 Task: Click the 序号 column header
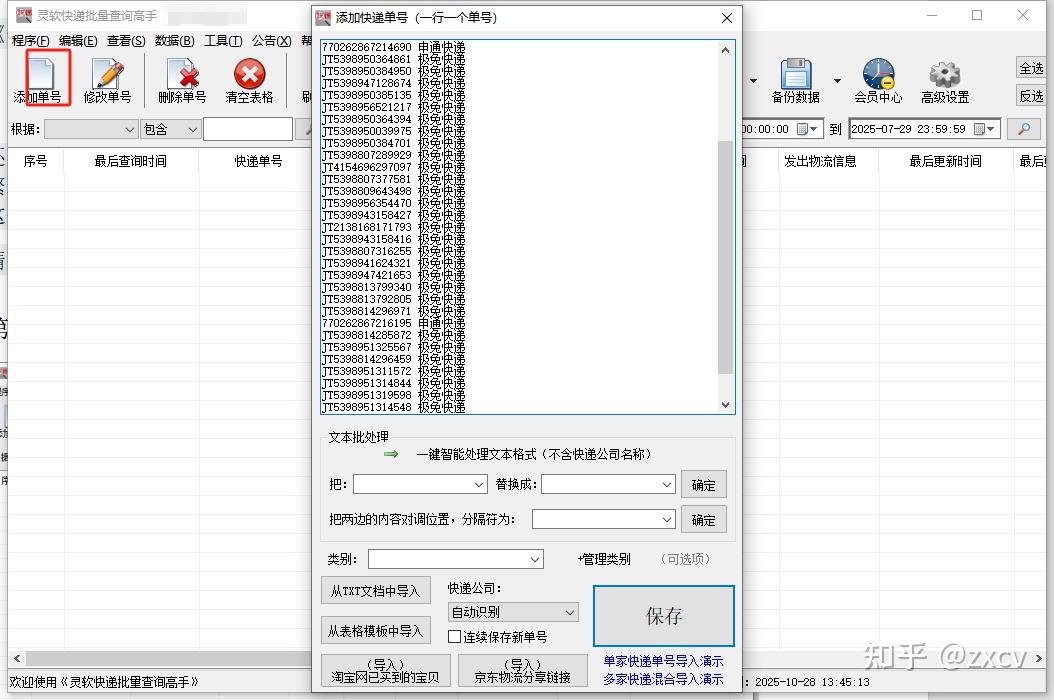[x=36, y=161]
